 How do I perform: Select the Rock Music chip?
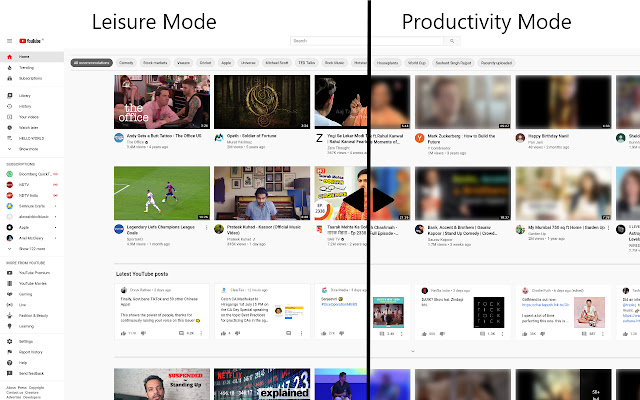335,63
